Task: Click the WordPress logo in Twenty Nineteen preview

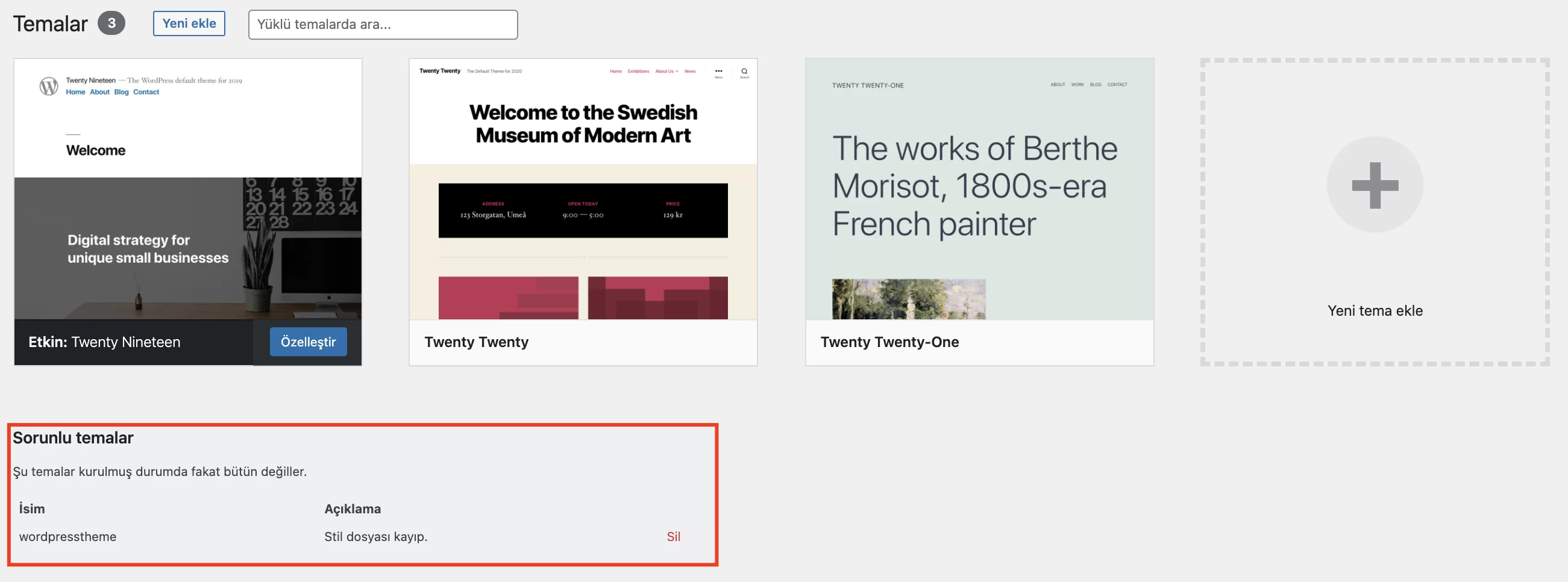Action: 49,86
